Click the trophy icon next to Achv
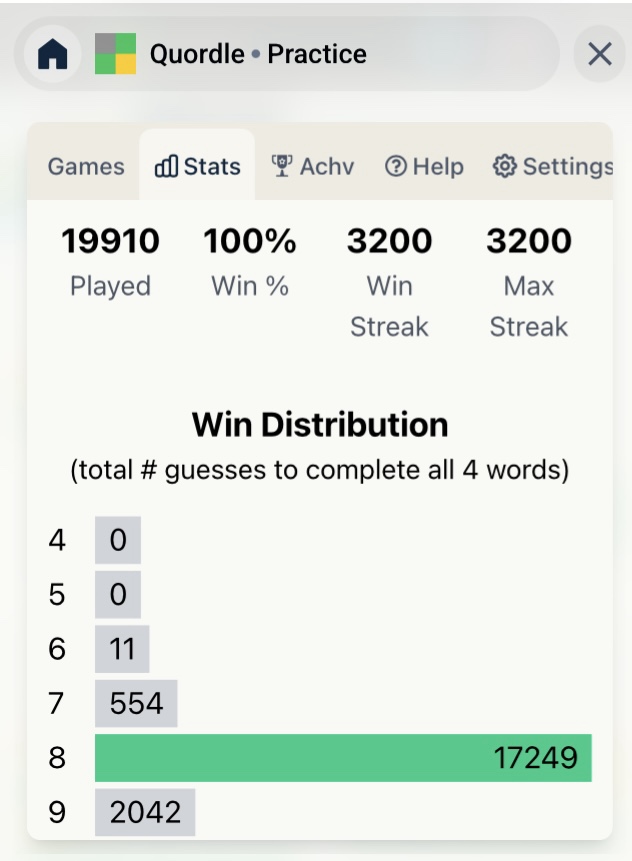Image resolution: width=632 pixels, height=861 pixels. [282, 166]
